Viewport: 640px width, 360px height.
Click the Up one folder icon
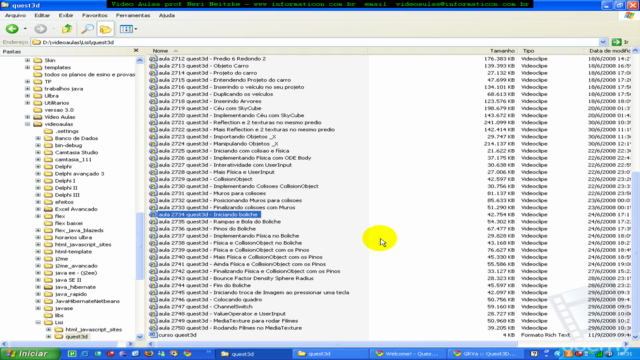(67, 29)
